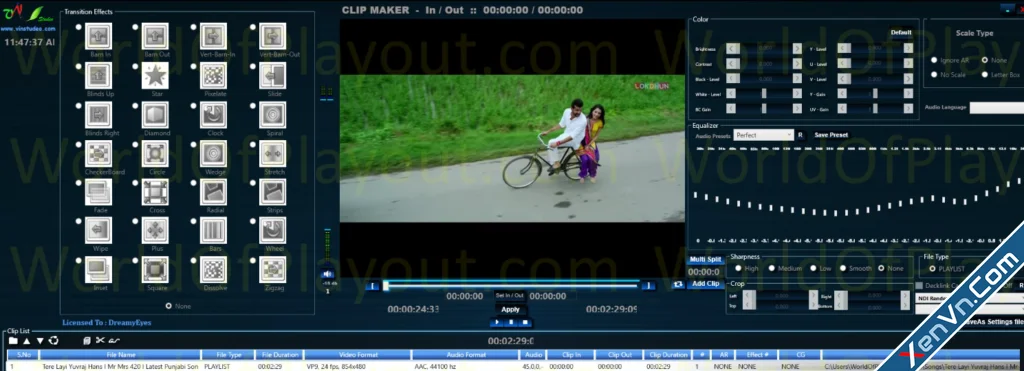Click Save Preset button
Image resolution: width=1024 pixels, height=371 pixels.
tap(831, 135)
